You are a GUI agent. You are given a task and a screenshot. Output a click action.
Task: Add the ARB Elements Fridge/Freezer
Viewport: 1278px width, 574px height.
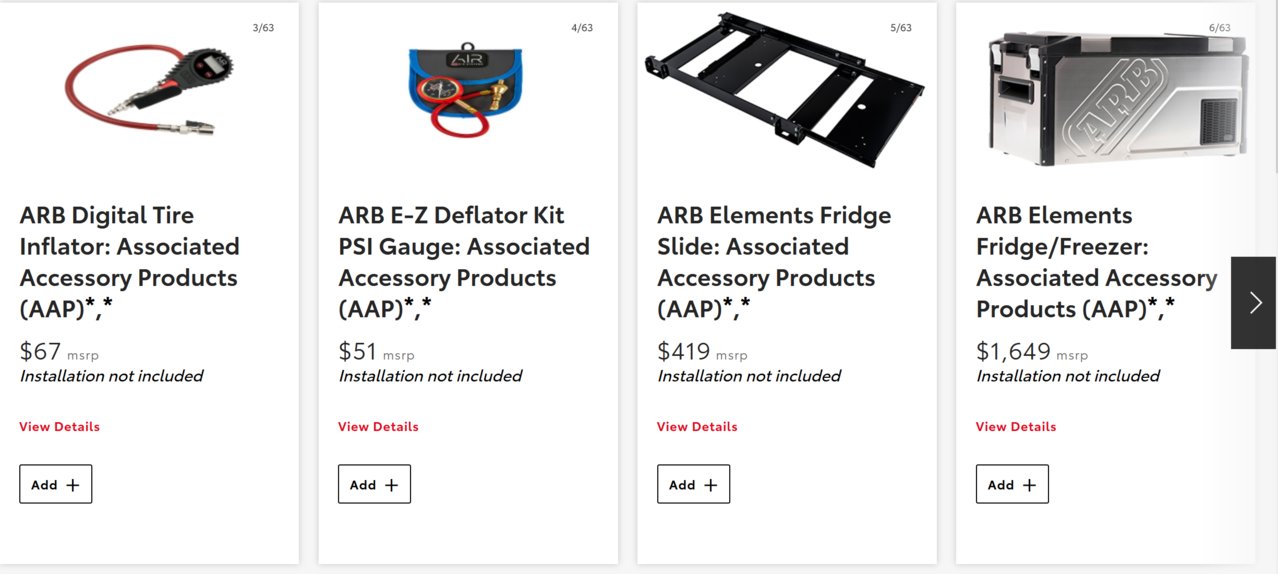pyautogui.click(x=1012, y=484)
